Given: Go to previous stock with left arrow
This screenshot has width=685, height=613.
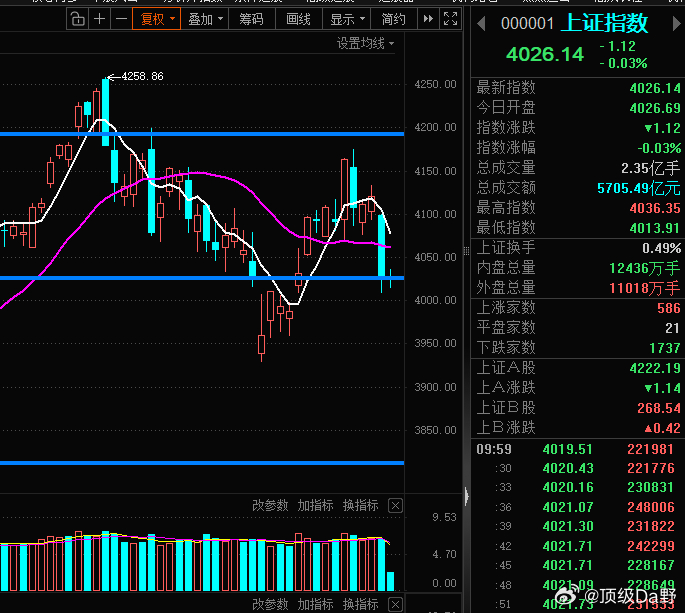Looking at the screenshot, I should (x=481, y=24).
